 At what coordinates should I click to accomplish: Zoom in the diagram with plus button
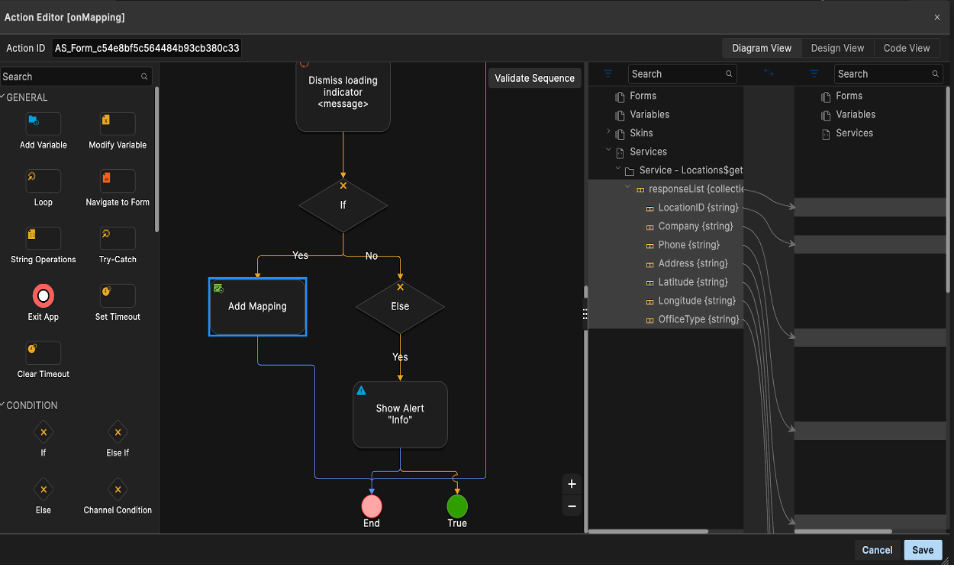pos(572,484)
